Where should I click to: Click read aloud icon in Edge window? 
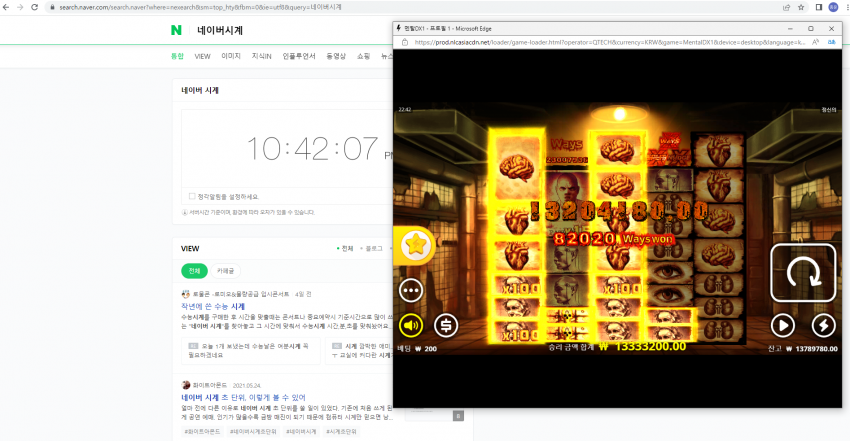pyautogui.click(x=815, y=42)
